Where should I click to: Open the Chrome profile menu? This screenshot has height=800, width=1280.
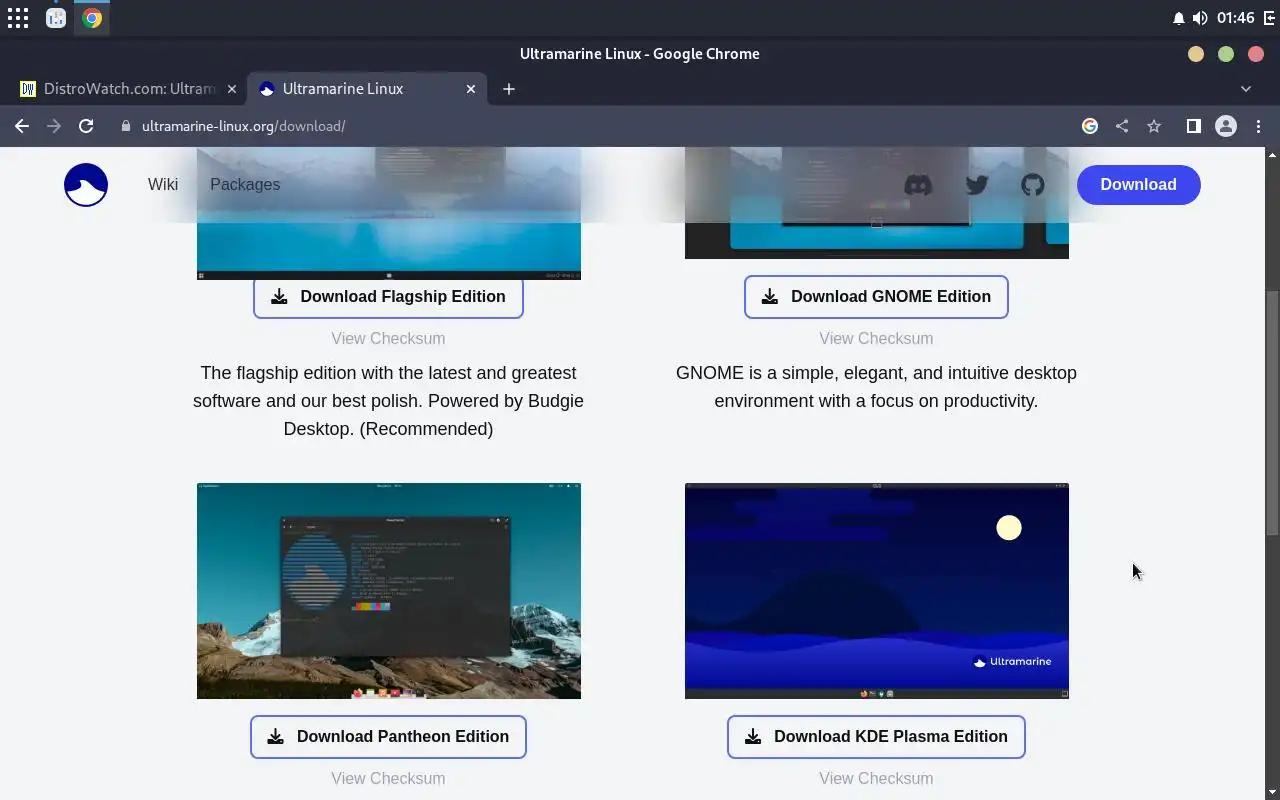1226,126
